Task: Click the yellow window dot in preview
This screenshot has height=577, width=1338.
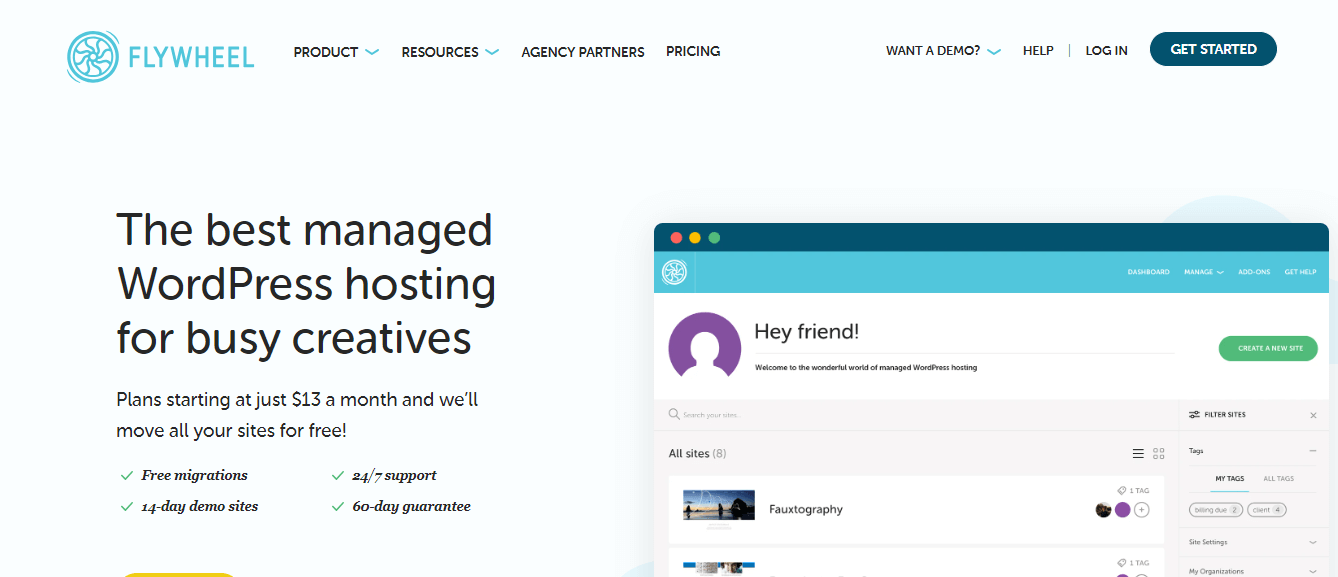Action: pyautogui.click(x=695, y=238)
